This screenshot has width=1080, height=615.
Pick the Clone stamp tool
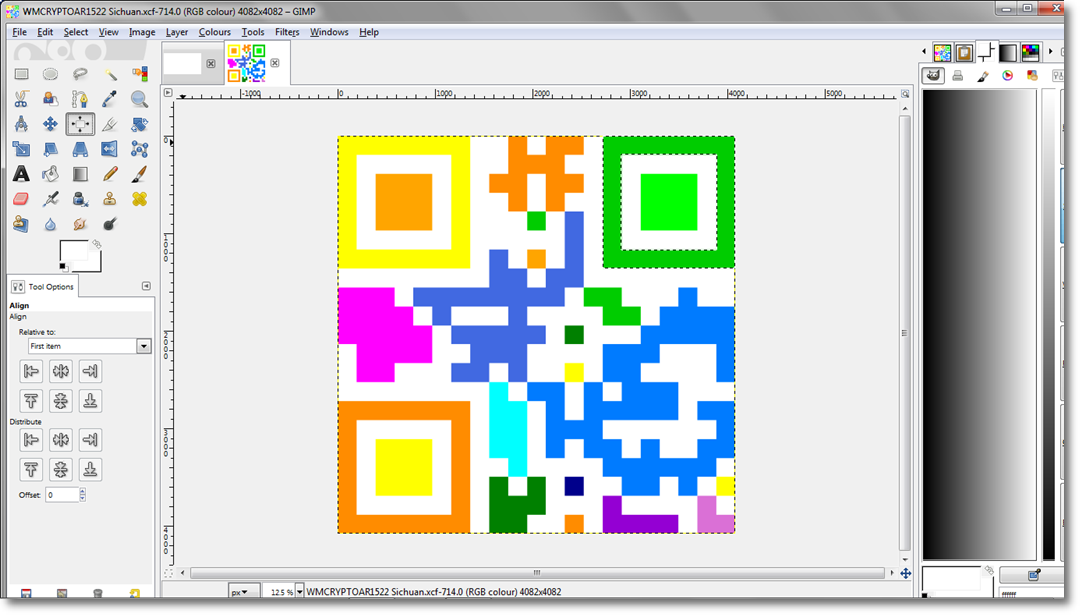point(110,199)
